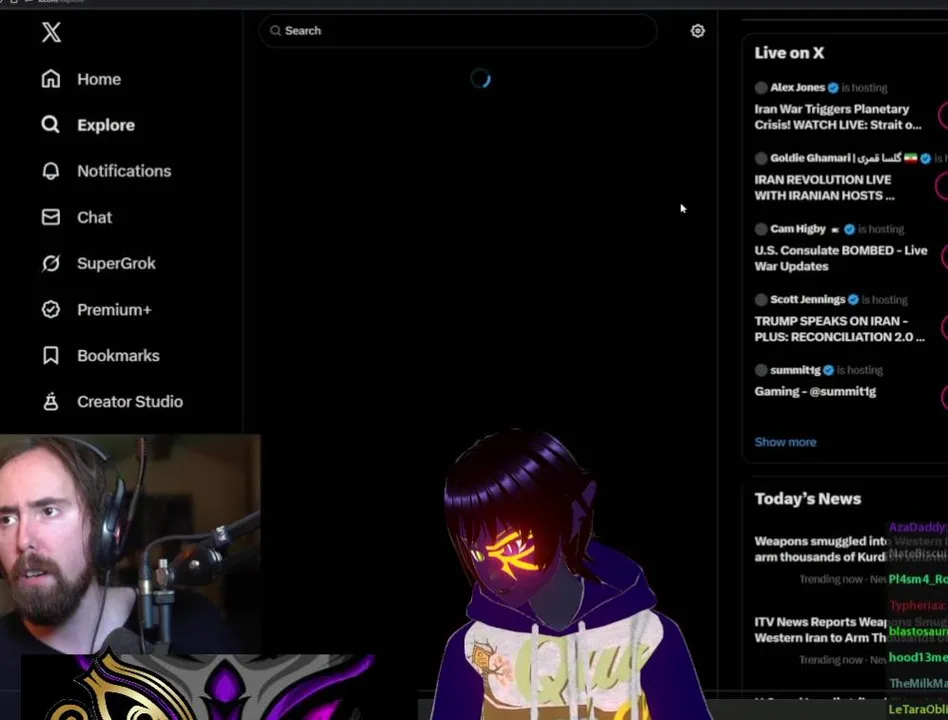Click the SuperGrok icon
This screenshot has height=720, width=948.
point(51,264)
